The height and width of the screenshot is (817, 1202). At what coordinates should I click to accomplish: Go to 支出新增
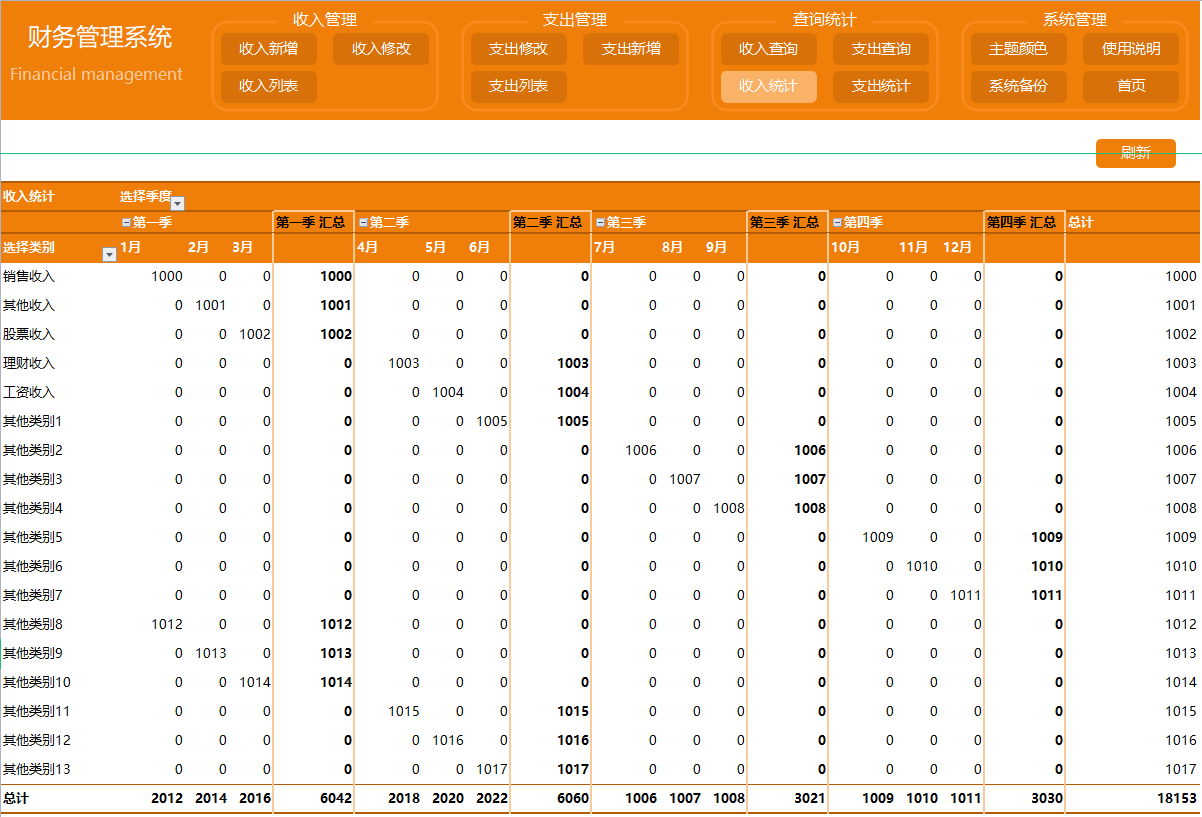click(x=631, y=49)
